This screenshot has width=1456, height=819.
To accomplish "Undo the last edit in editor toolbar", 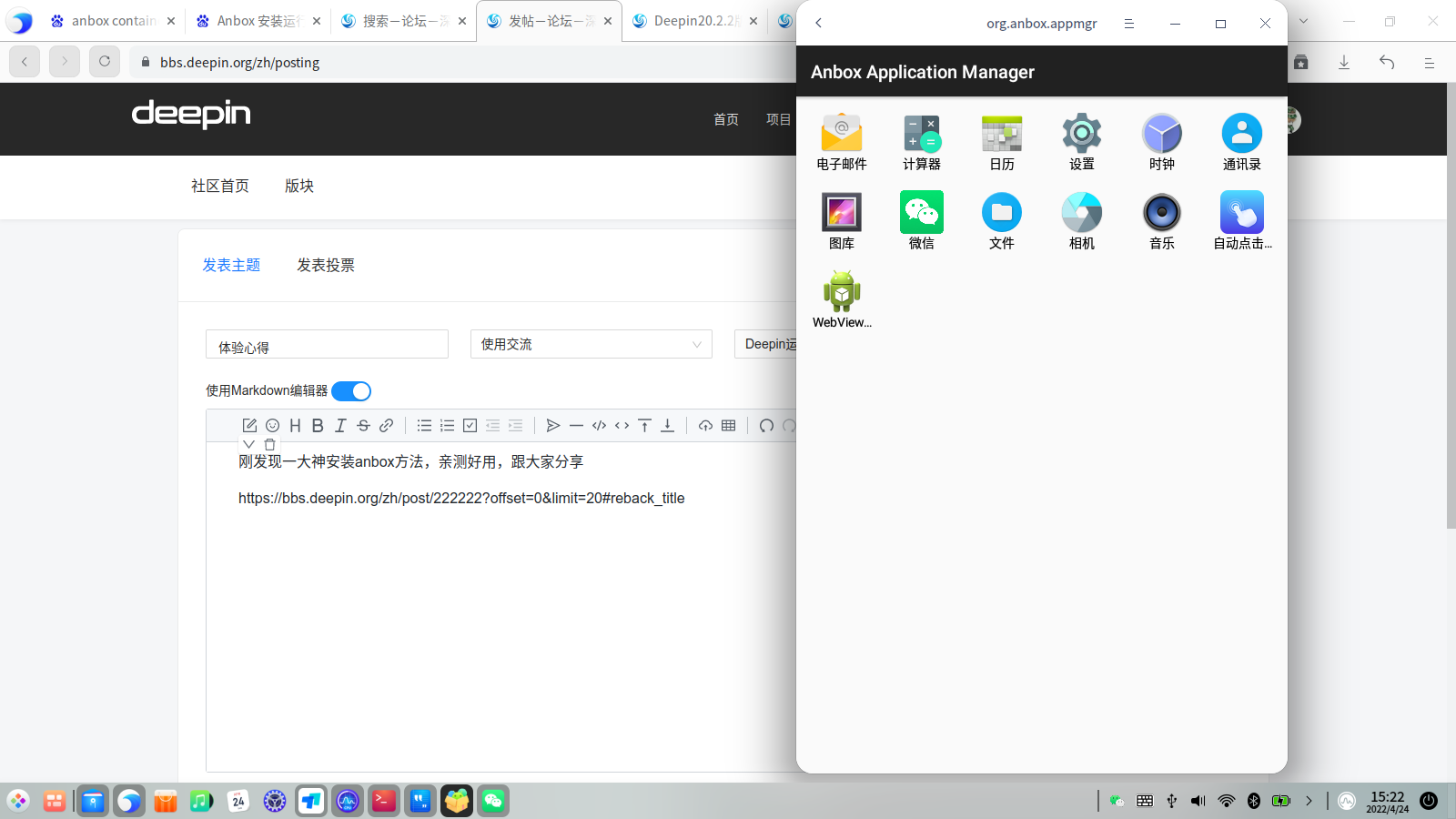I will point(766,425).
